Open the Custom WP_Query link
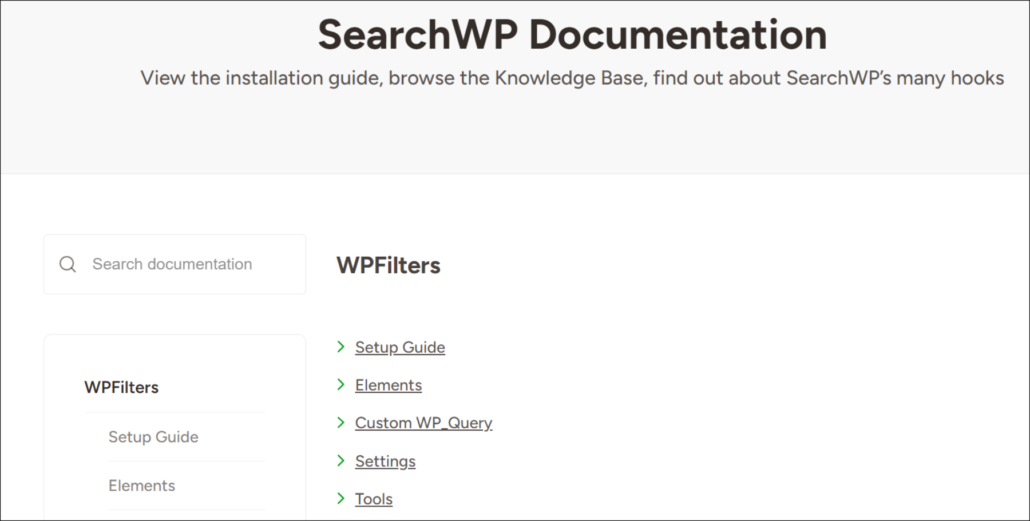The height and width of the screenshot is (521, 1030). (x=424, y=423)
